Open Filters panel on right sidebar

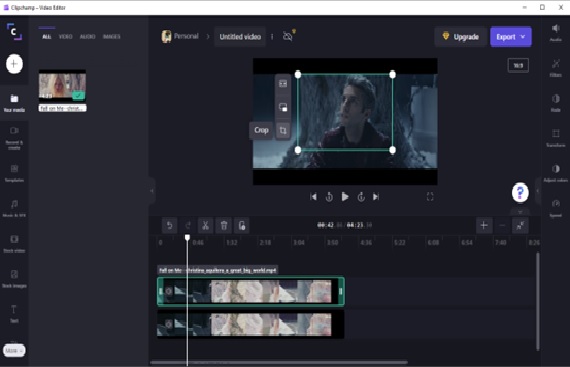coord(555,68)
